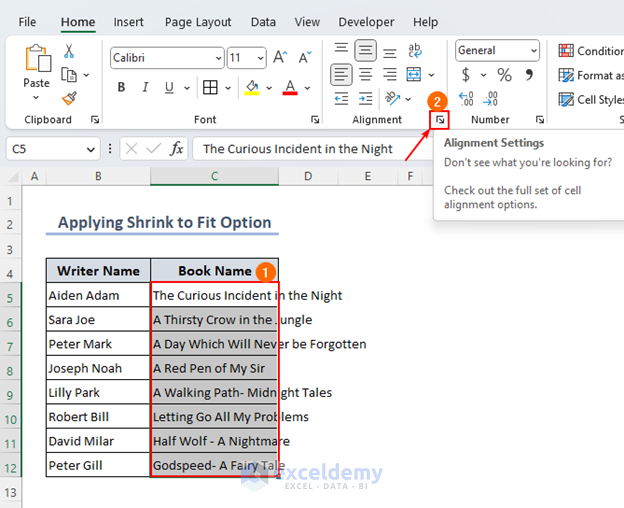Viewport: 624px width, 508px height.
Task: Open the font size 11 dropdown
Action: [x=260, y=58]
